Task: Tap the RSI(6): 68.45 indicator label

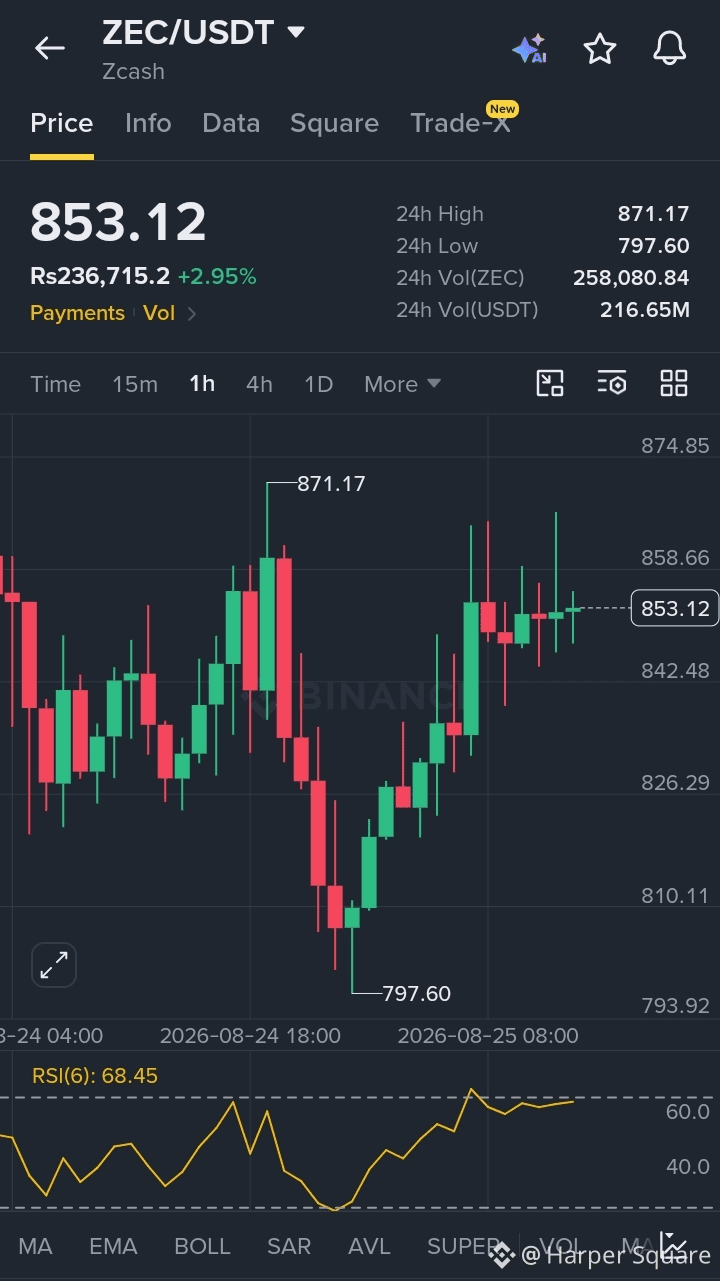Action: (x=95, y=1076)
